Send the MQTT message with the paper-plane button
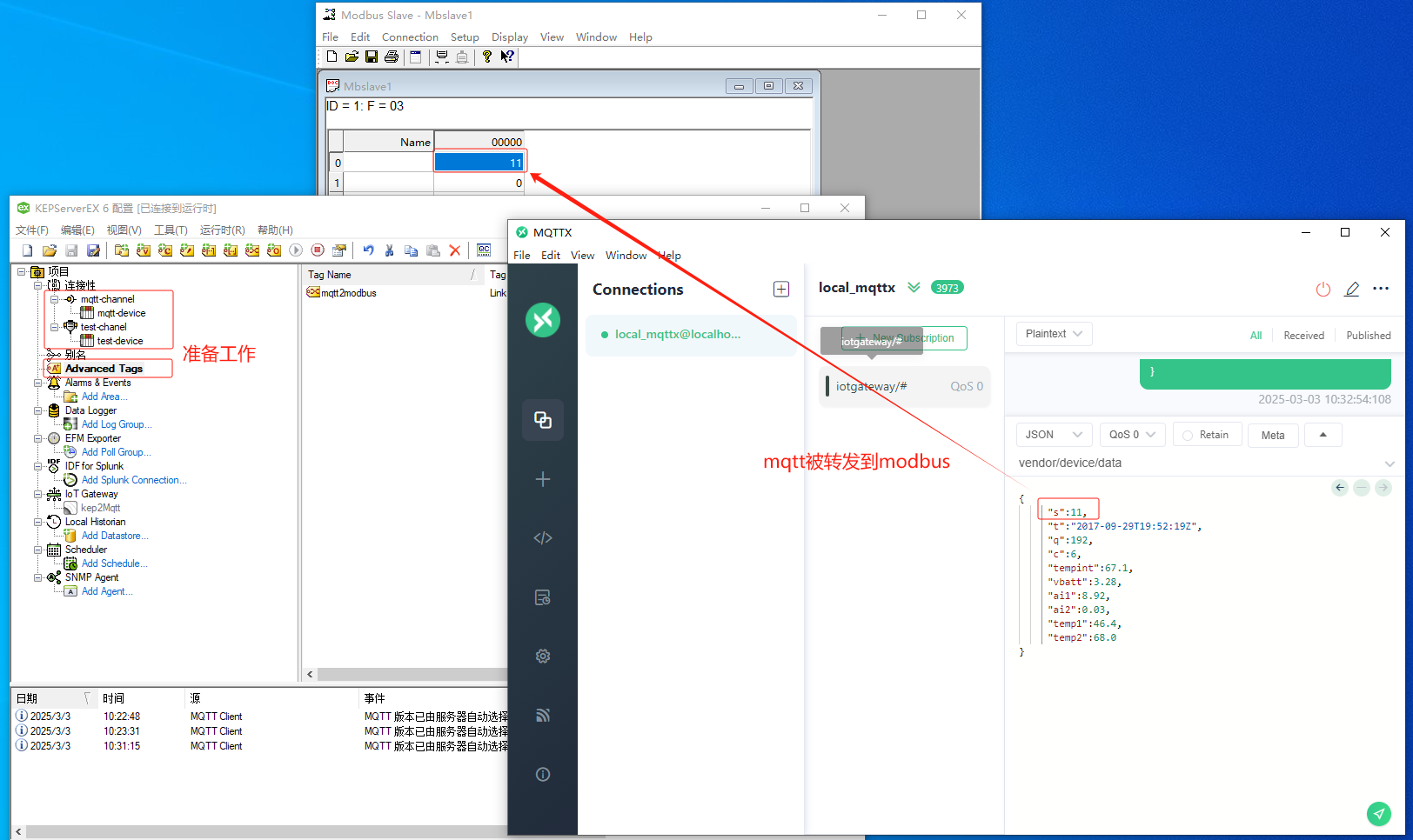1413x840 pixels. pyautogui.click(x=1379, y=814)
